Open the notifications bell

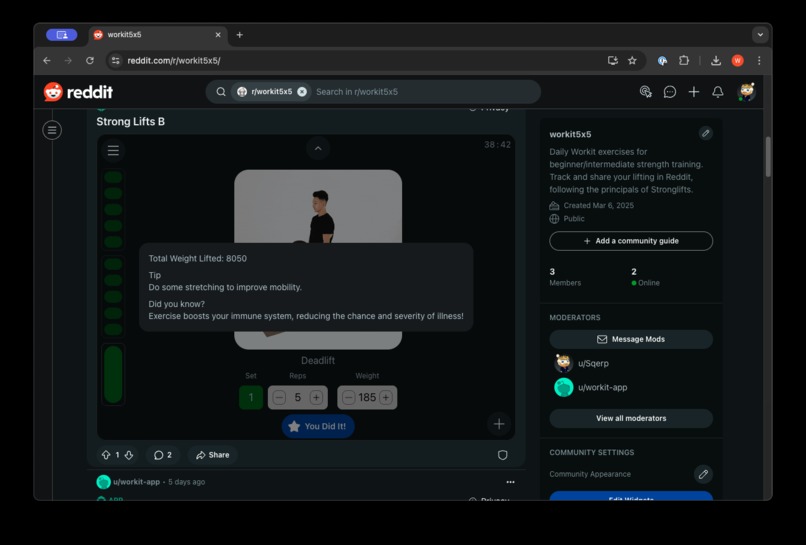pos(718,92)
